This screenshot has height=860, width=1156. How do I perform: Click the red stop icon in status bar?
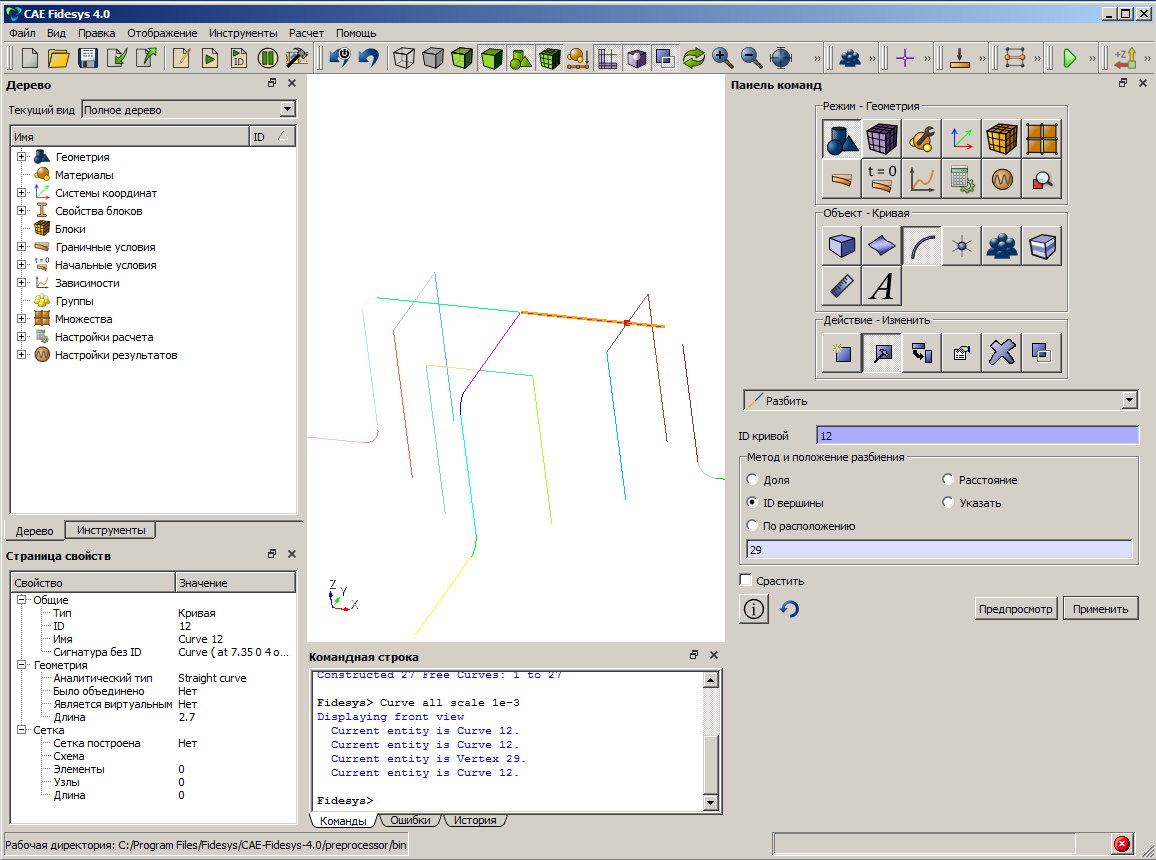coord(1121,844)
